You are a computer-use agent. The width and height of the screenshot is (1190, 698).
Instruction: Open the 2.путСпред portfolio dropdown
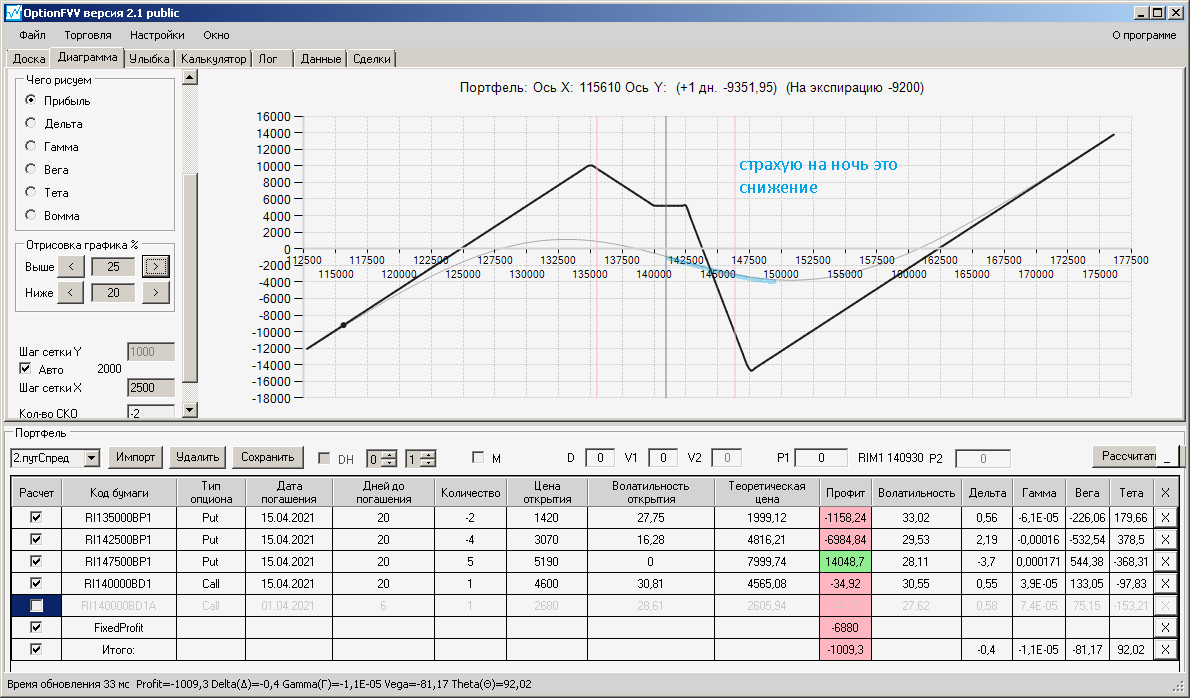[x=92, y=458]
